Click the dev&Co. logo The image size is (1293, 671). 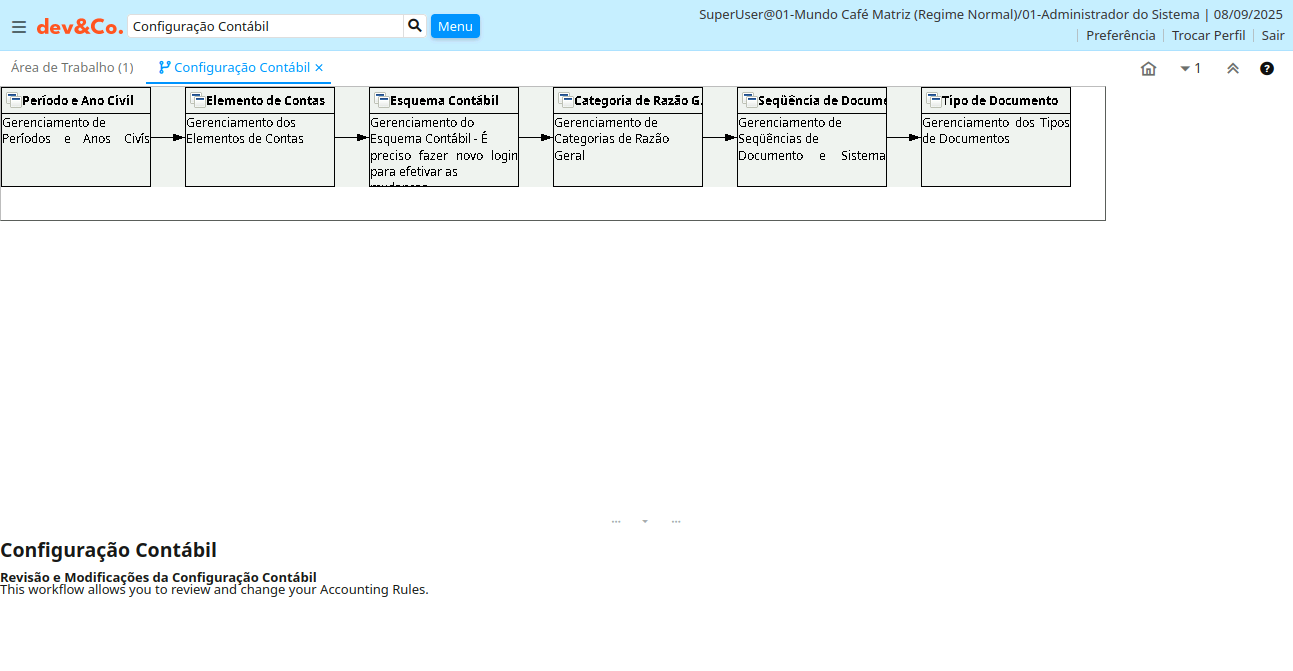[x=80, y=27]
